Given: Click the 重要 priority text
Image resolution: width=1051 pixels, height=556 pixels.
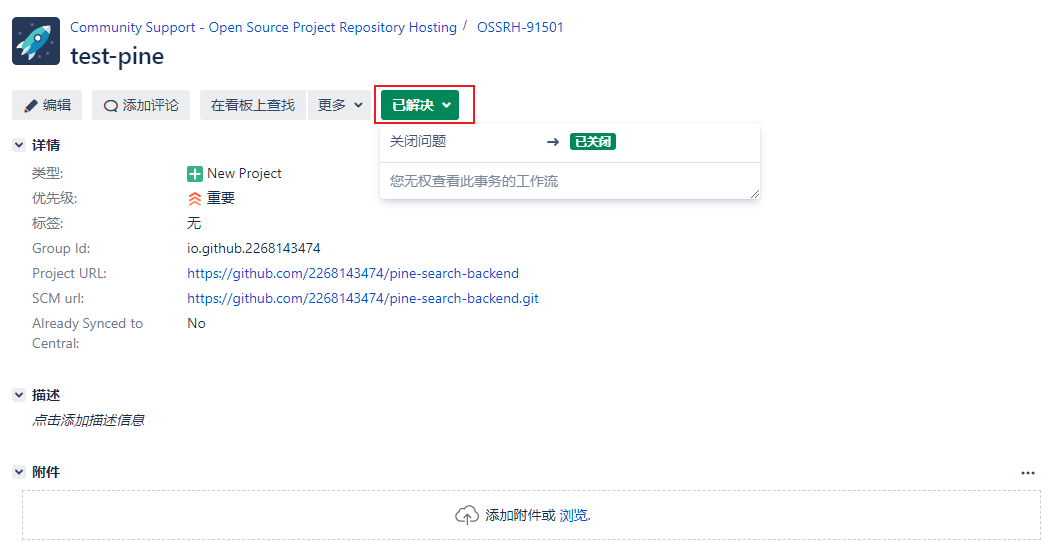Looking at the screenshot, I should tap(221, 198).
